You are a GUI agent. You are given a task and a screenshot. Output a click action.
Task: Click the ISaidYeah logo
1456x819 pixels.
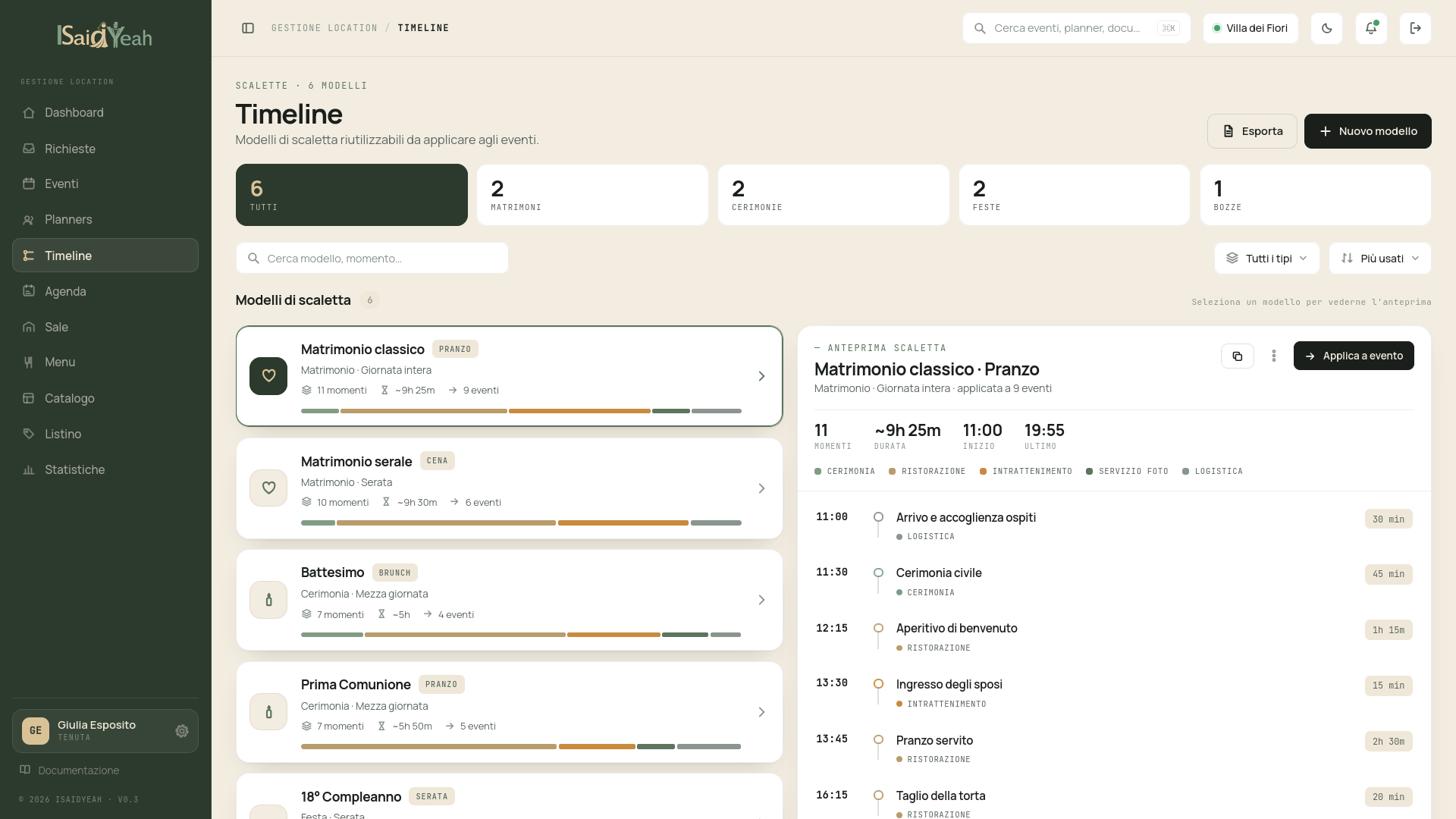[x=105, y=35]
